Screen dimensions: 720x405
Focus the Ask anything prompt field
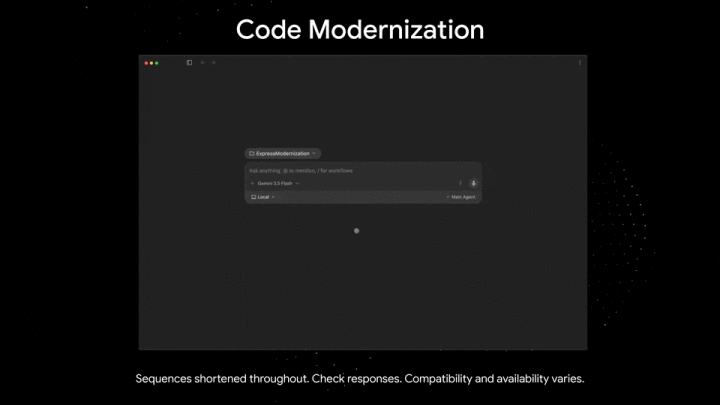pyautogui.click(x=363, y=170)
